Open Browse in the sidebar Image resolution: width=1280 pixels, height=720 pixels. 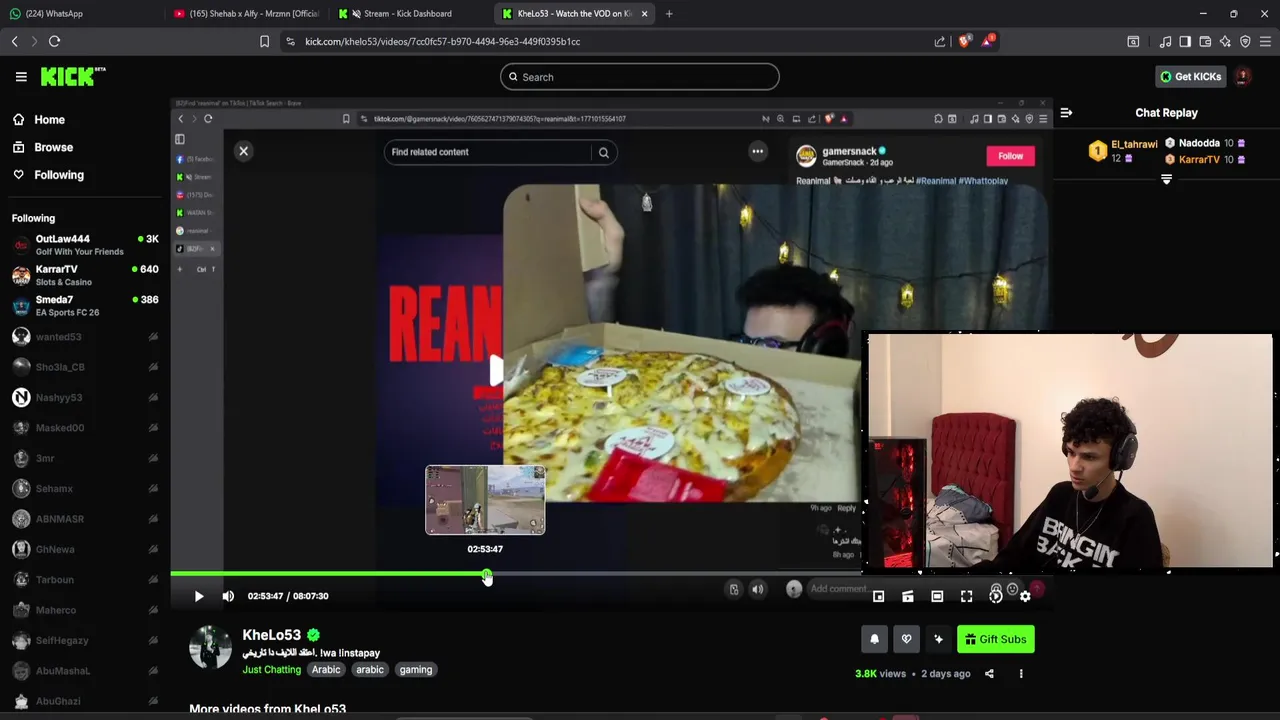(x=54, y=147)
